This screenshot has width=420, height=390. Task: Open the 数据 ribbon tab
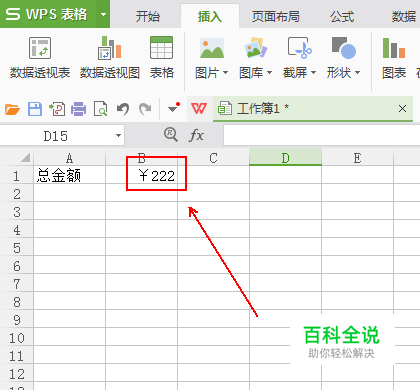[403, 16]
